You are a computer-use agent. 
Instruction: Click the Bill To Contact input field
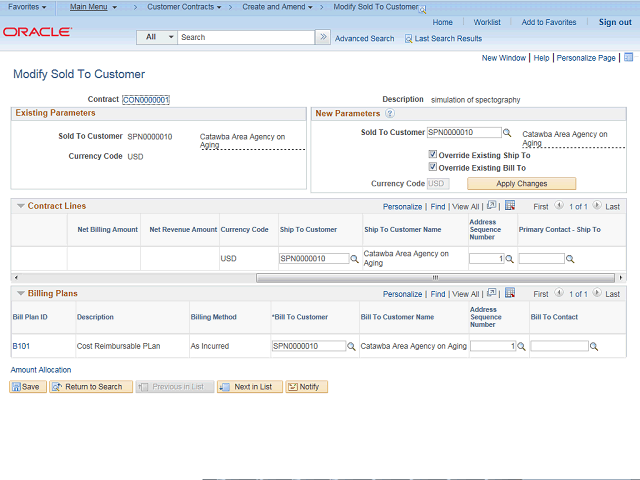(x=559, y=346)
